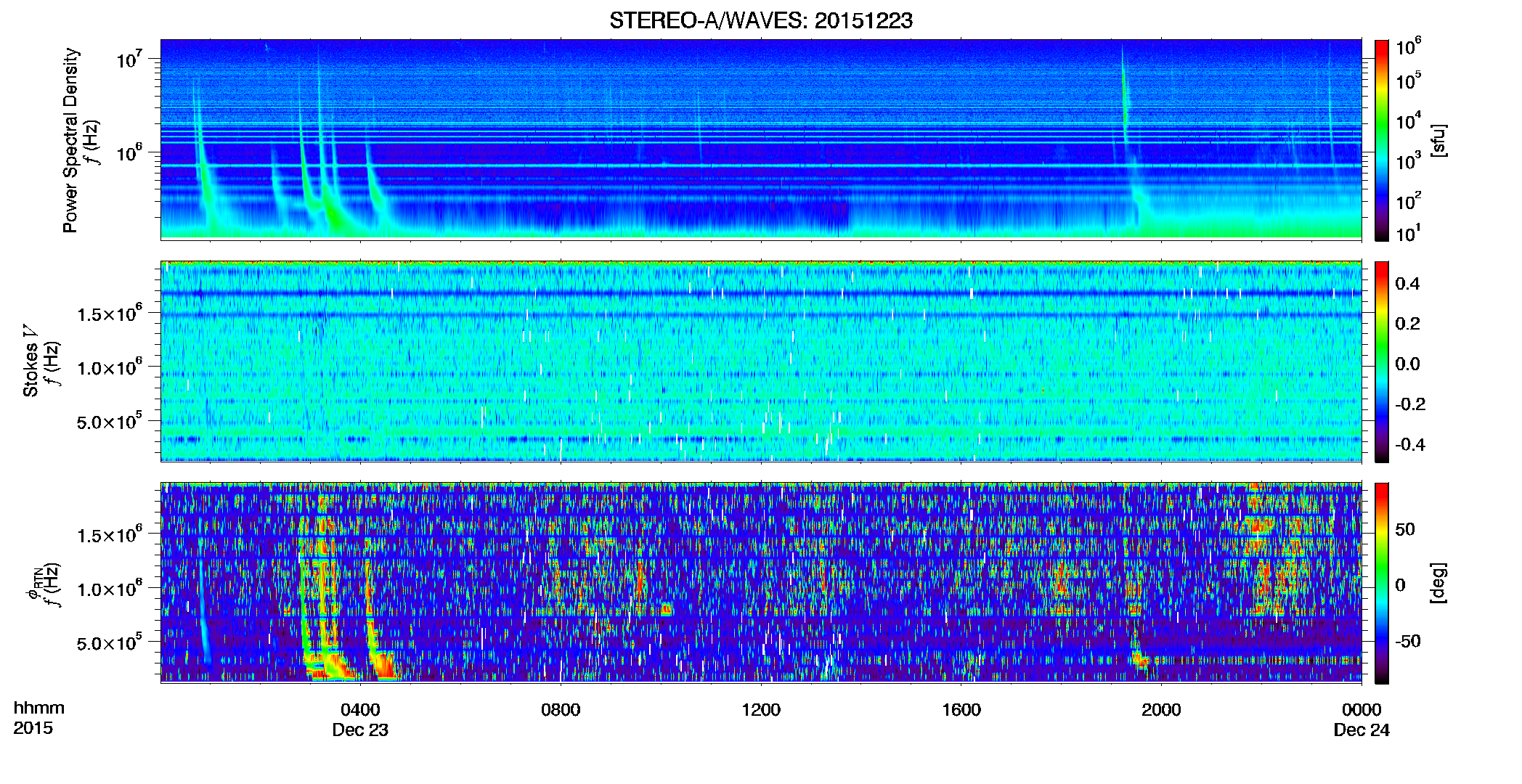Viewport: 1522px width, 784px height.
Task: Click inside the Power Spectral Density spectrogram
Action: tap(761, 139)
